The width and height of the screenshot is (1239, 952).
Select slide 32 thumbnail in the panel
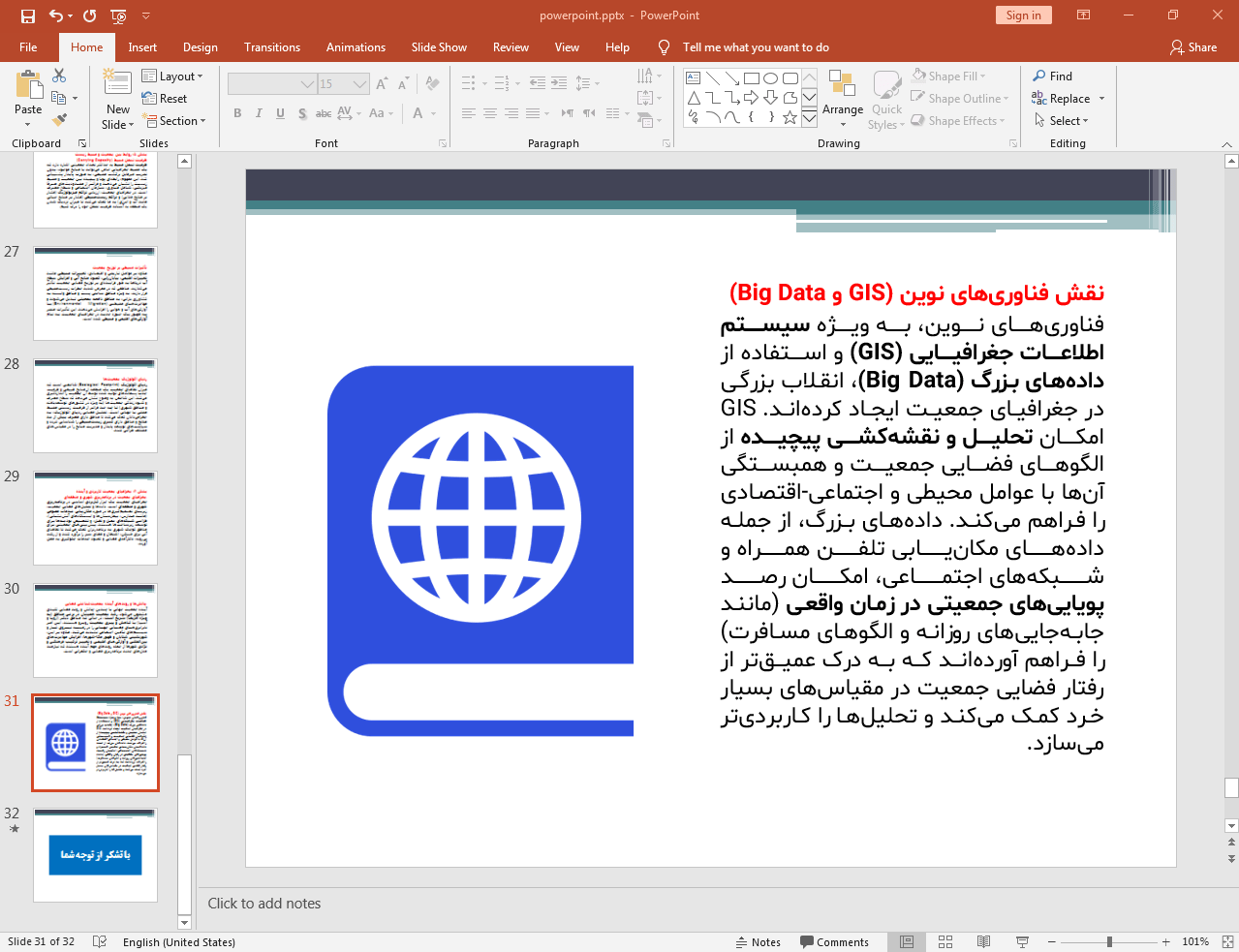(x=95, y=853)
